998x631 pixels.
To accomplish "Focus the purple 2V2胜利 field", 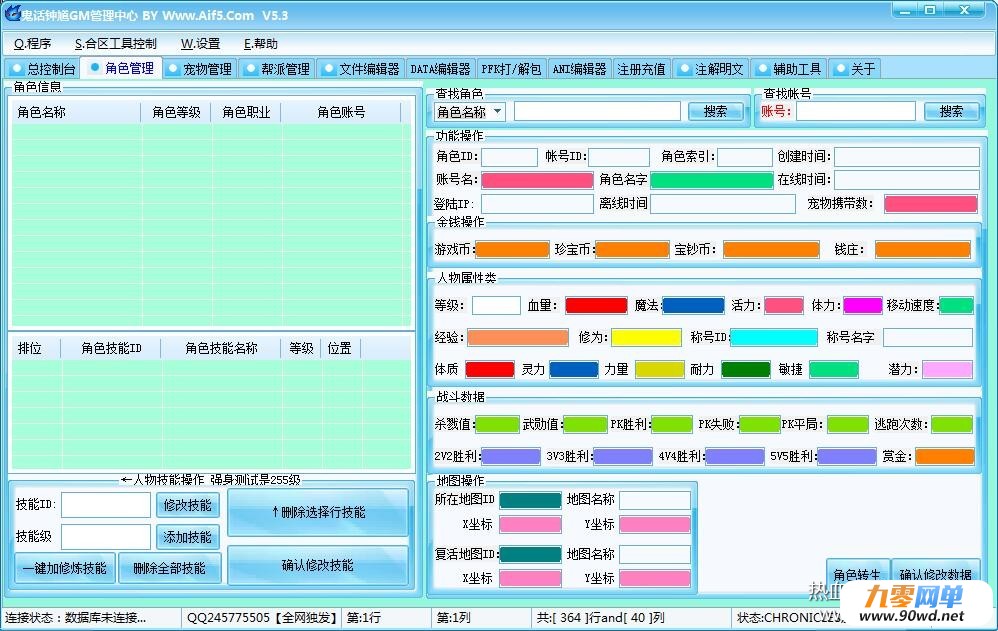I will [511, 457].
